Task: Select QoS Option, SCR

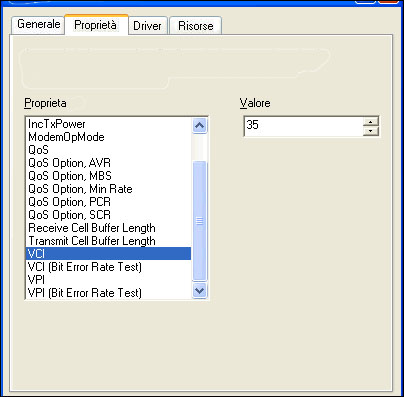Action: tap(108, 215)
